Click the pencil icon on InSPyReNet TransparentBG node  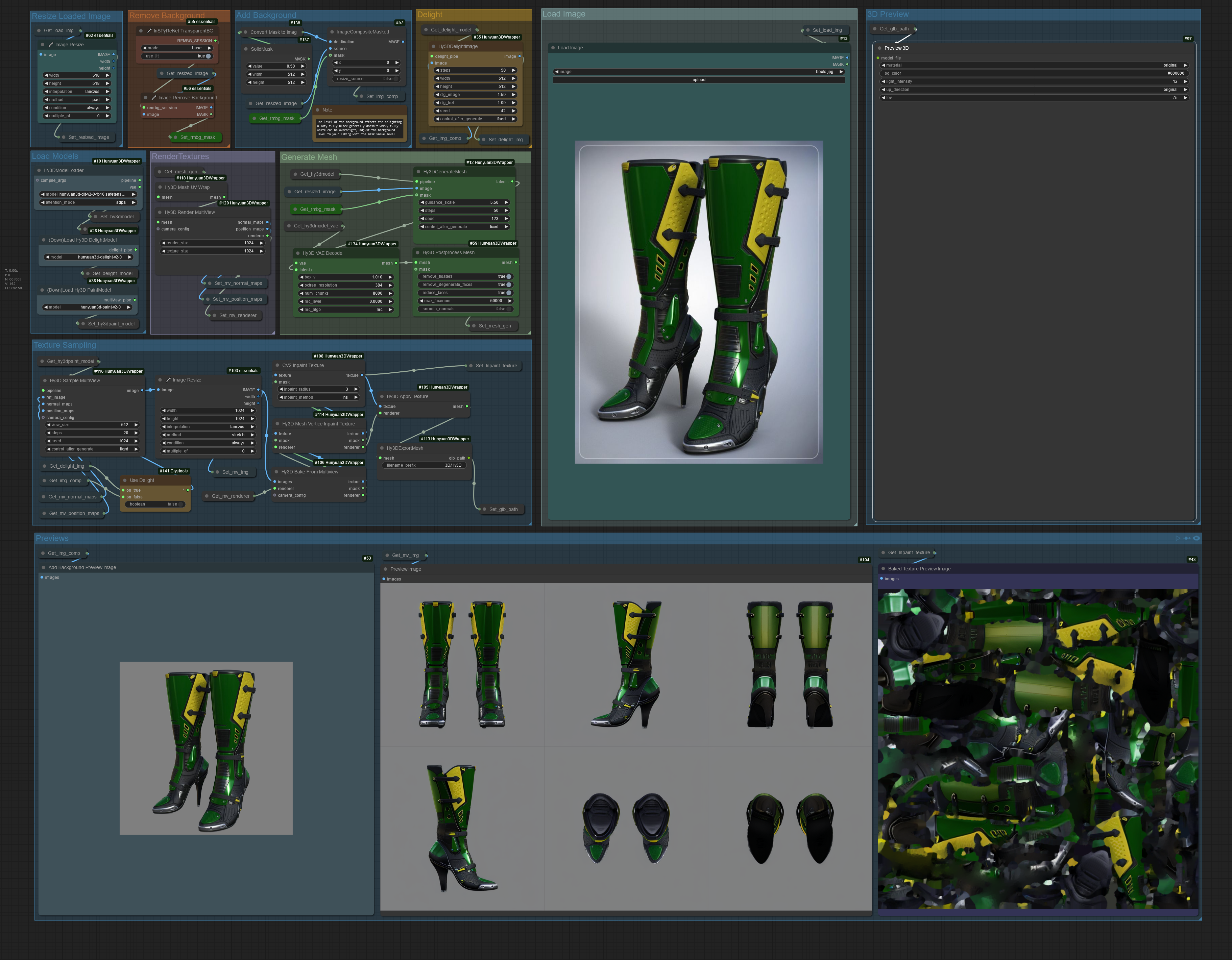click(149, 31)
